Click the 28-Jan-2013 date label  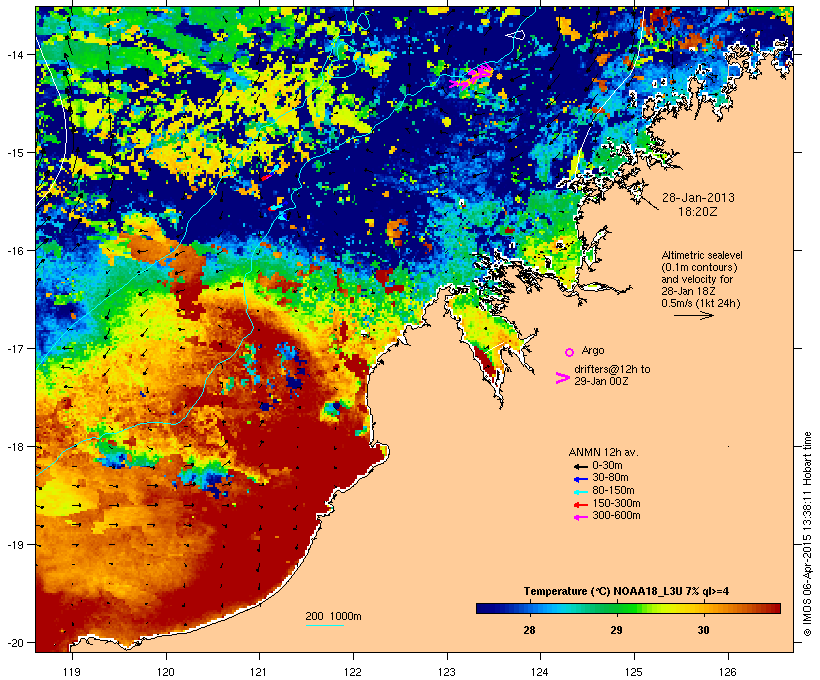coord(698,198)
